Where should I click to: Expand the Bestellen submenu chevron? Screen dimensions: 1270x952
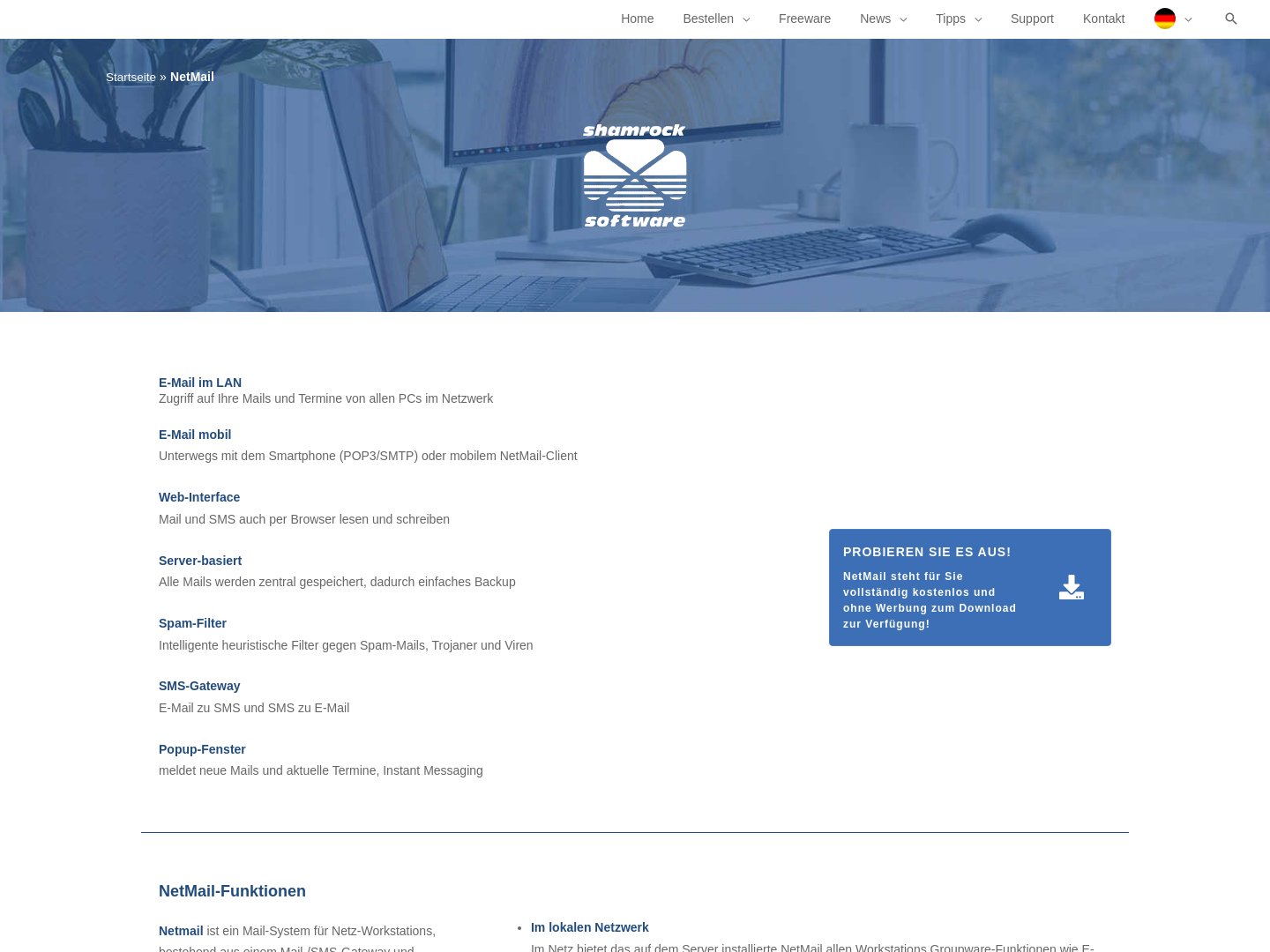pyautogui.click(x=746, y=19)
